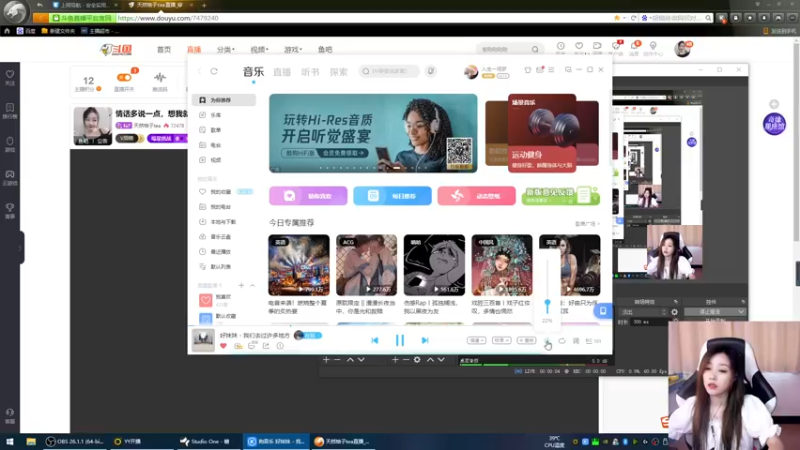Click the blue phone icon at right edge
The width and height of the screenshot is (800, 450).
pos(603,311)
